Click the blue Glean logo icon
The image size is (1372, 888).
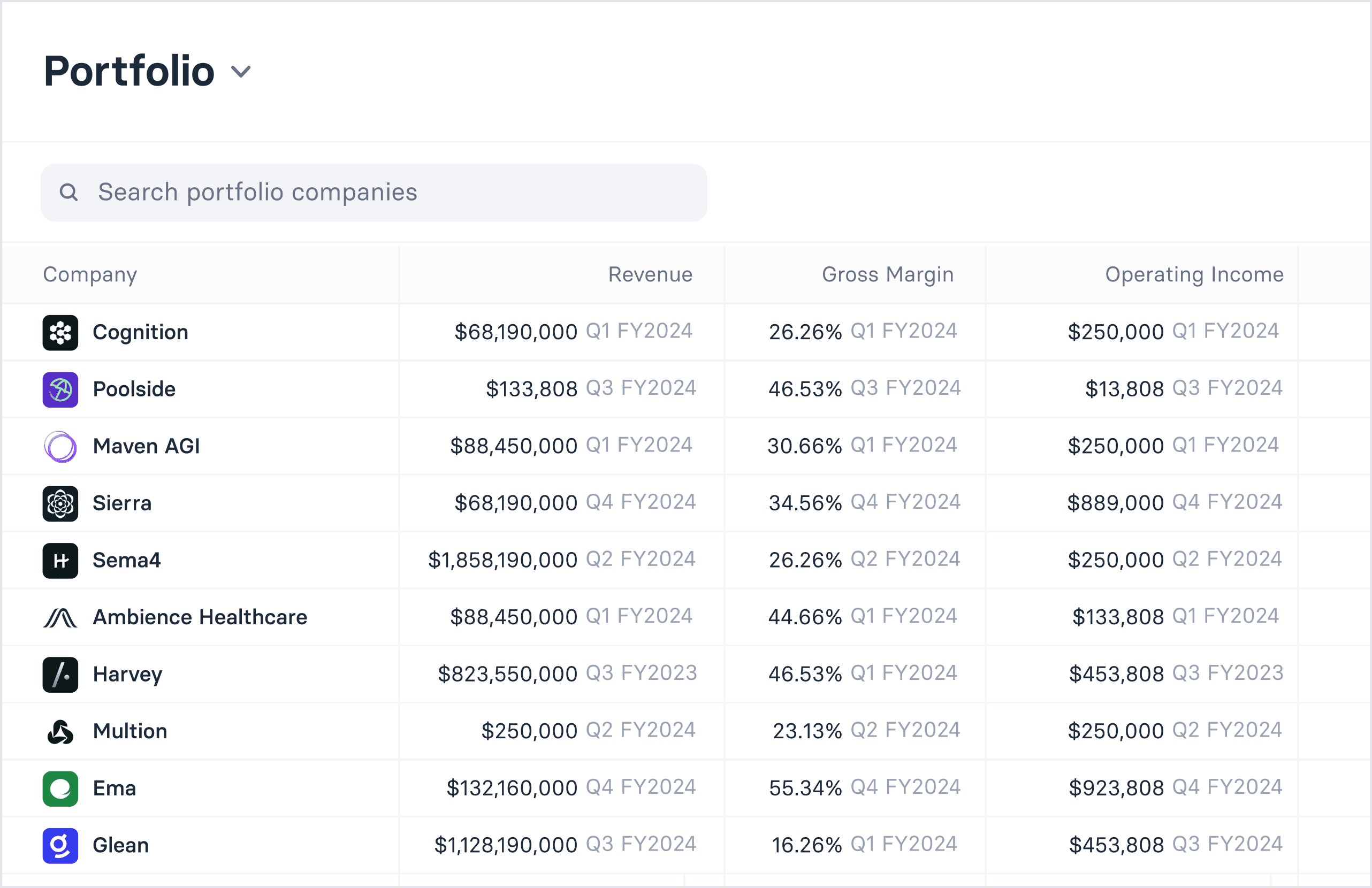60,846
